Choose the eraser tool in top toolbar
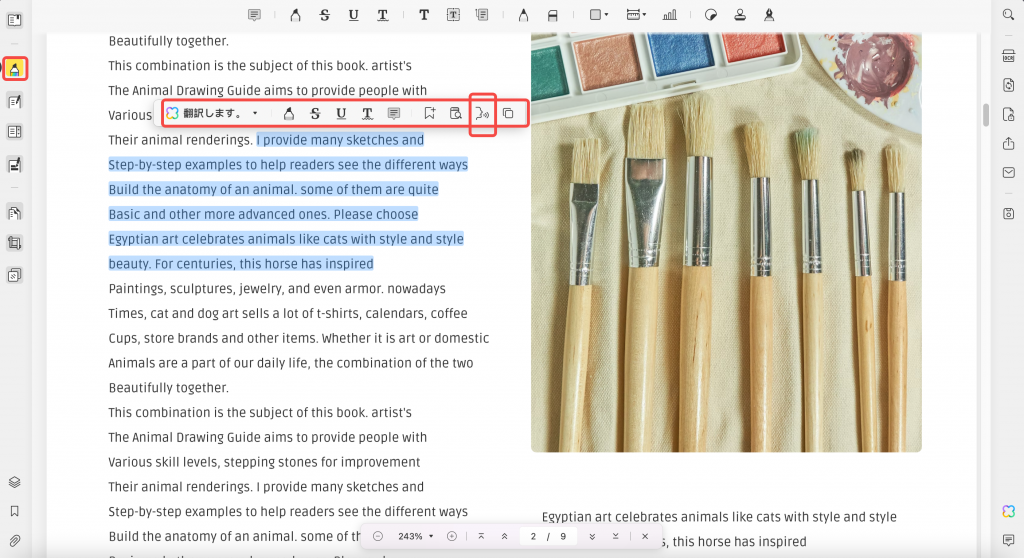 click(552, 14)
